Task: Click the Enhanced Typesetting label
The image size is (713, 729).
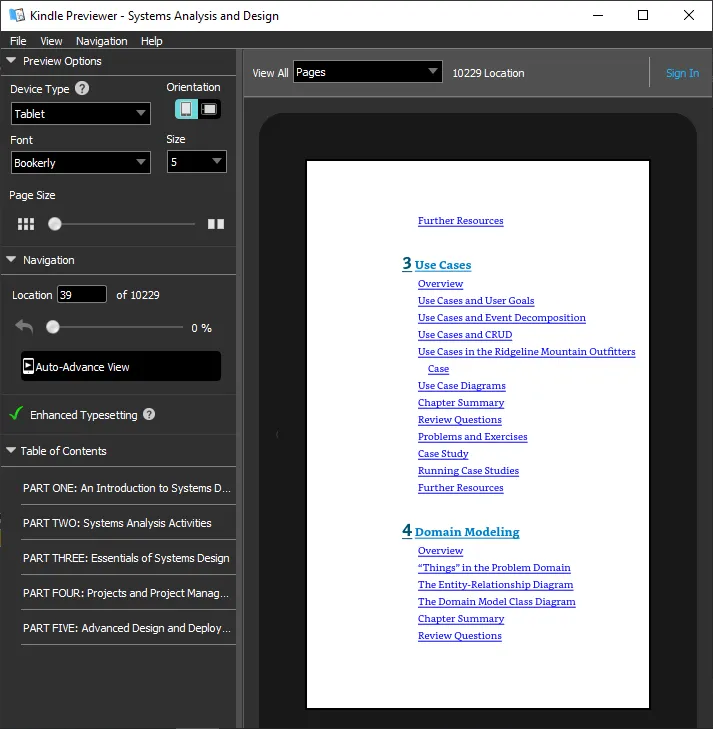Action: click(84, 415)
